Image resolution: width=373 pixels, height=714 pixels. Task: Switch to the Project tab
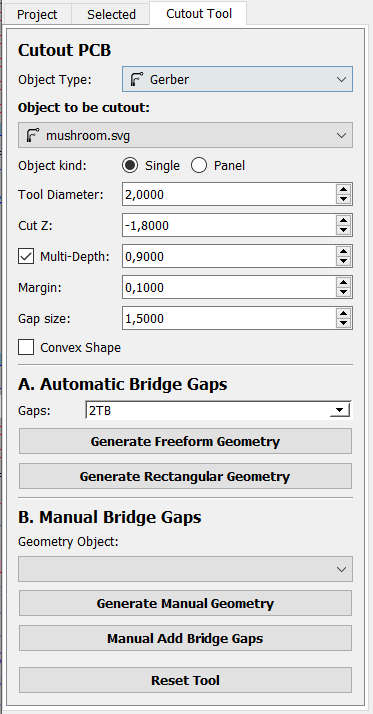[37, 15]
